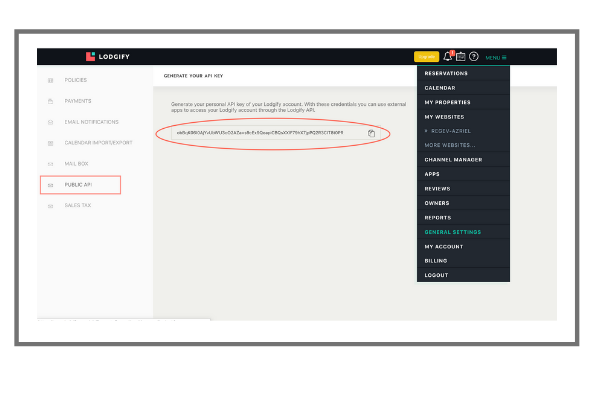Click the Sales Tax sidebar icon
This screenshot has height=400, width=600.
(51, 206)
